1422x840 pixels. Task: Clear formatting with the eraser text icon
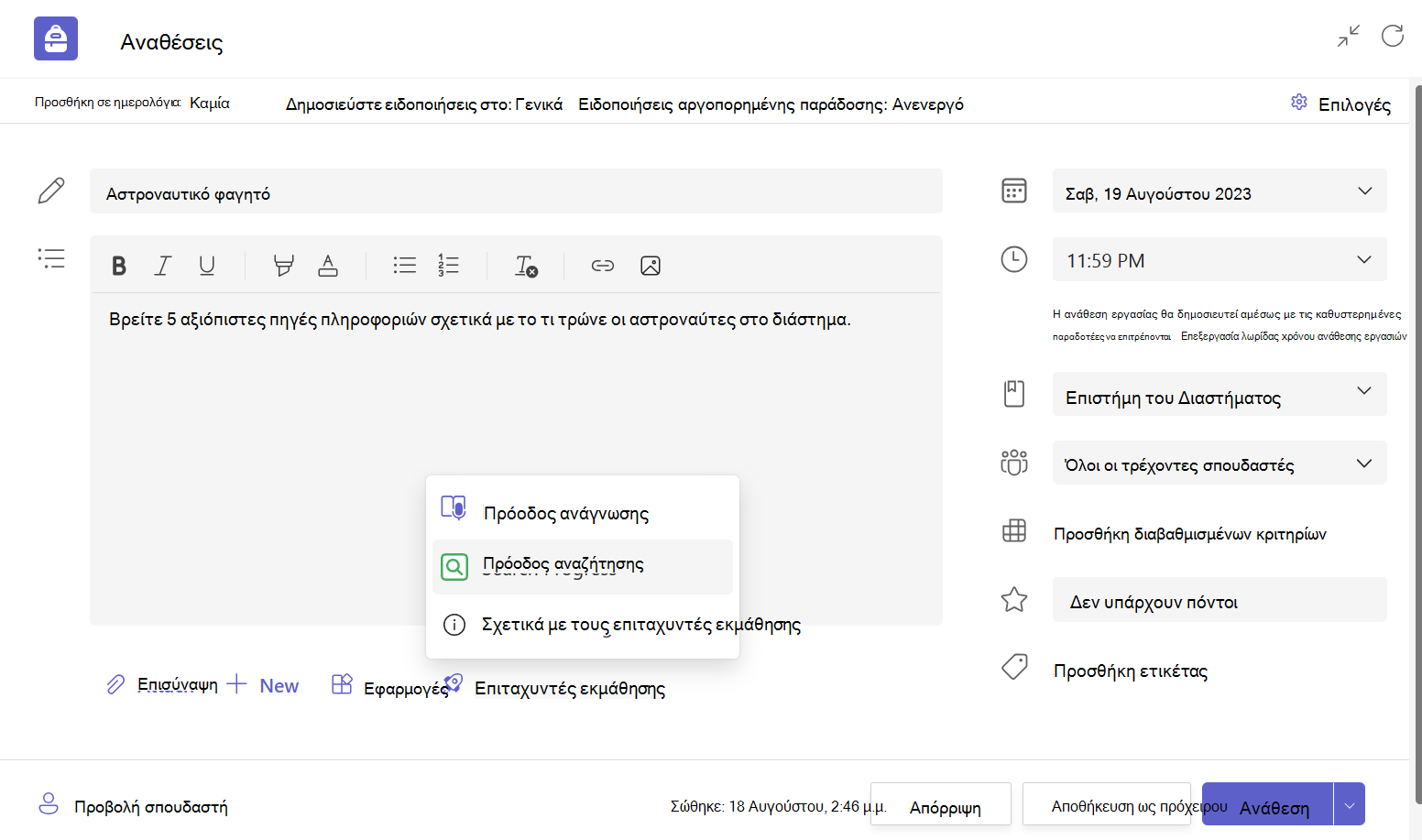point(526,266)
